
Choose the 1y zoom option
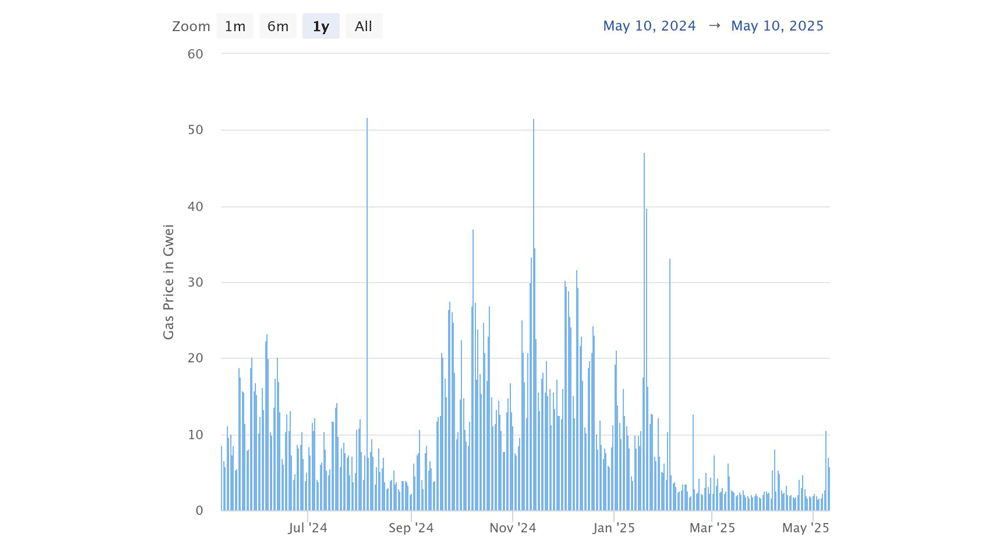(x=321, y=26)
